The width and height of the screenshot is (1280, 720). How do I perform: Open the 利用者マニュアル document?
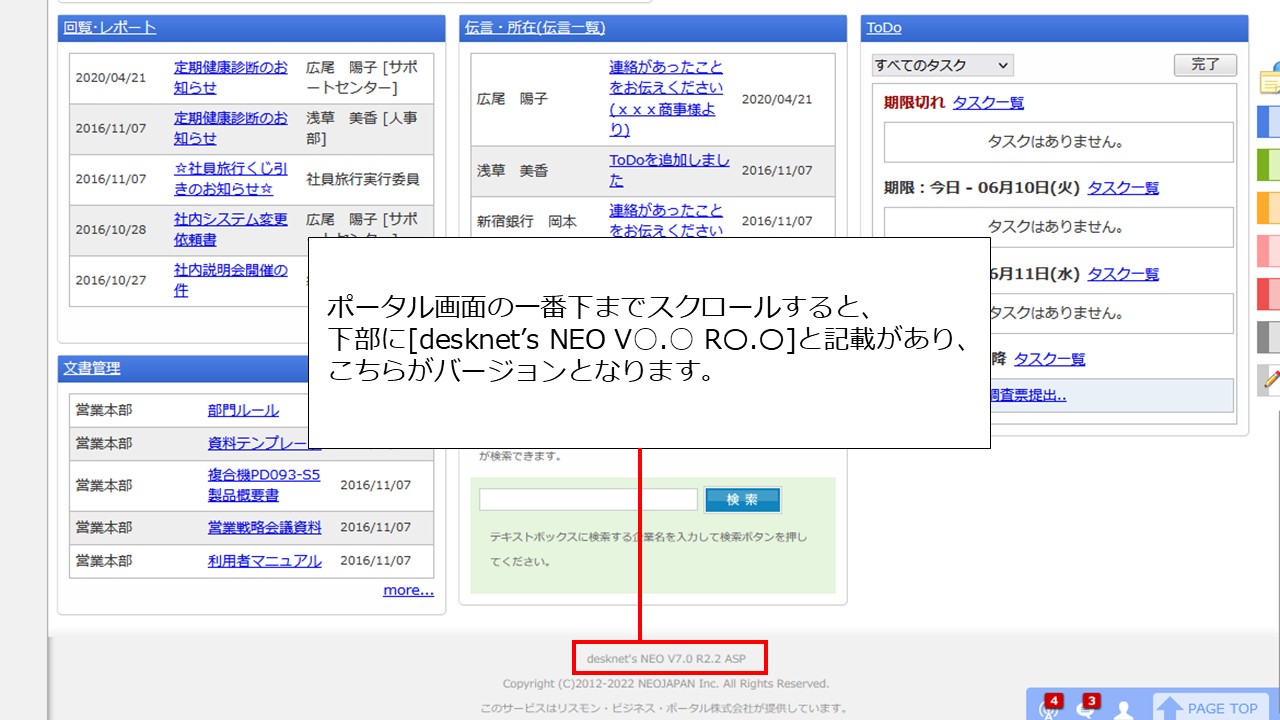265,561
